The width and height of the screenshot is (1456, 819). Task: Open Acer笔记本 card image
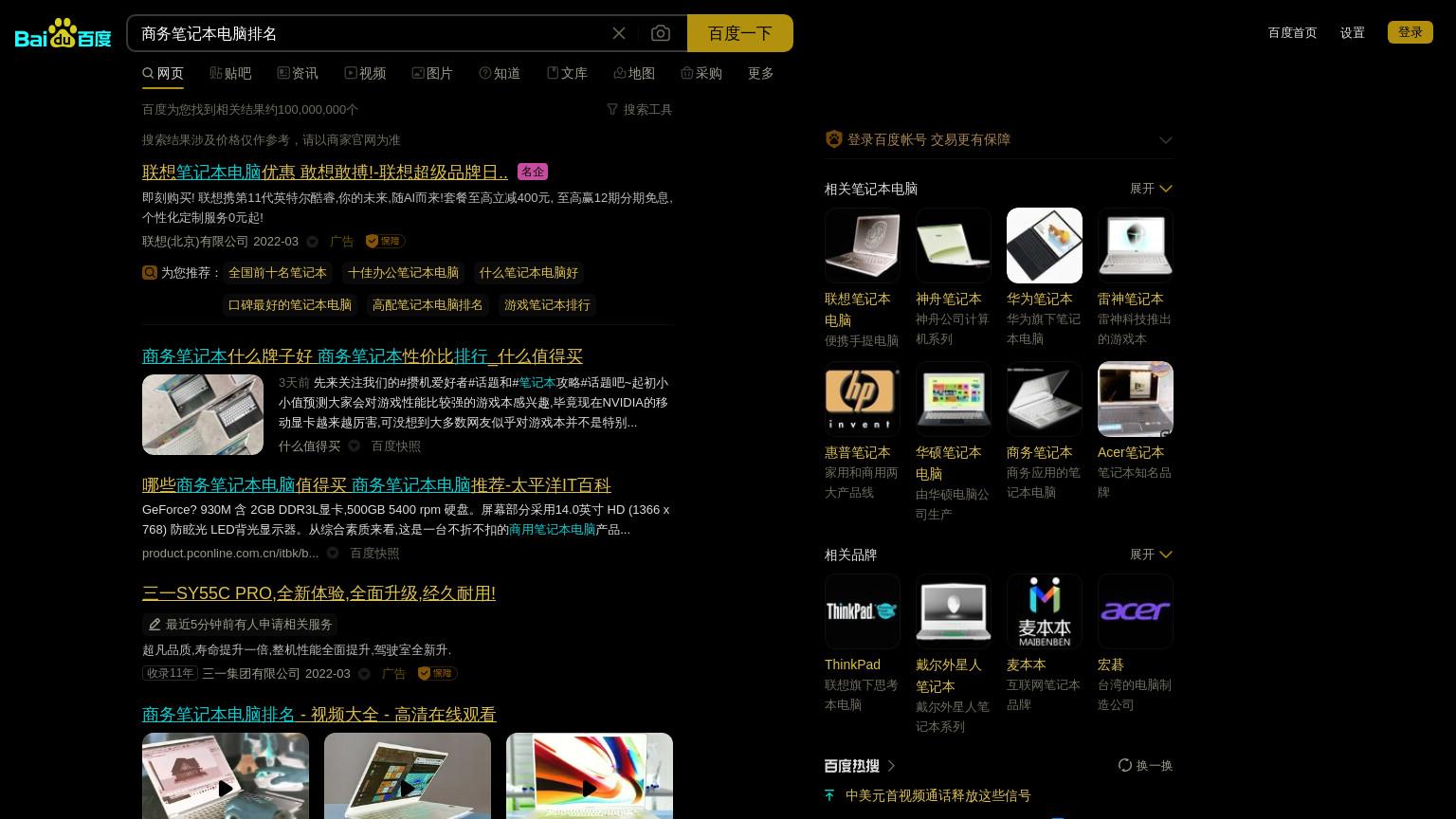(x=1136, y=399)
